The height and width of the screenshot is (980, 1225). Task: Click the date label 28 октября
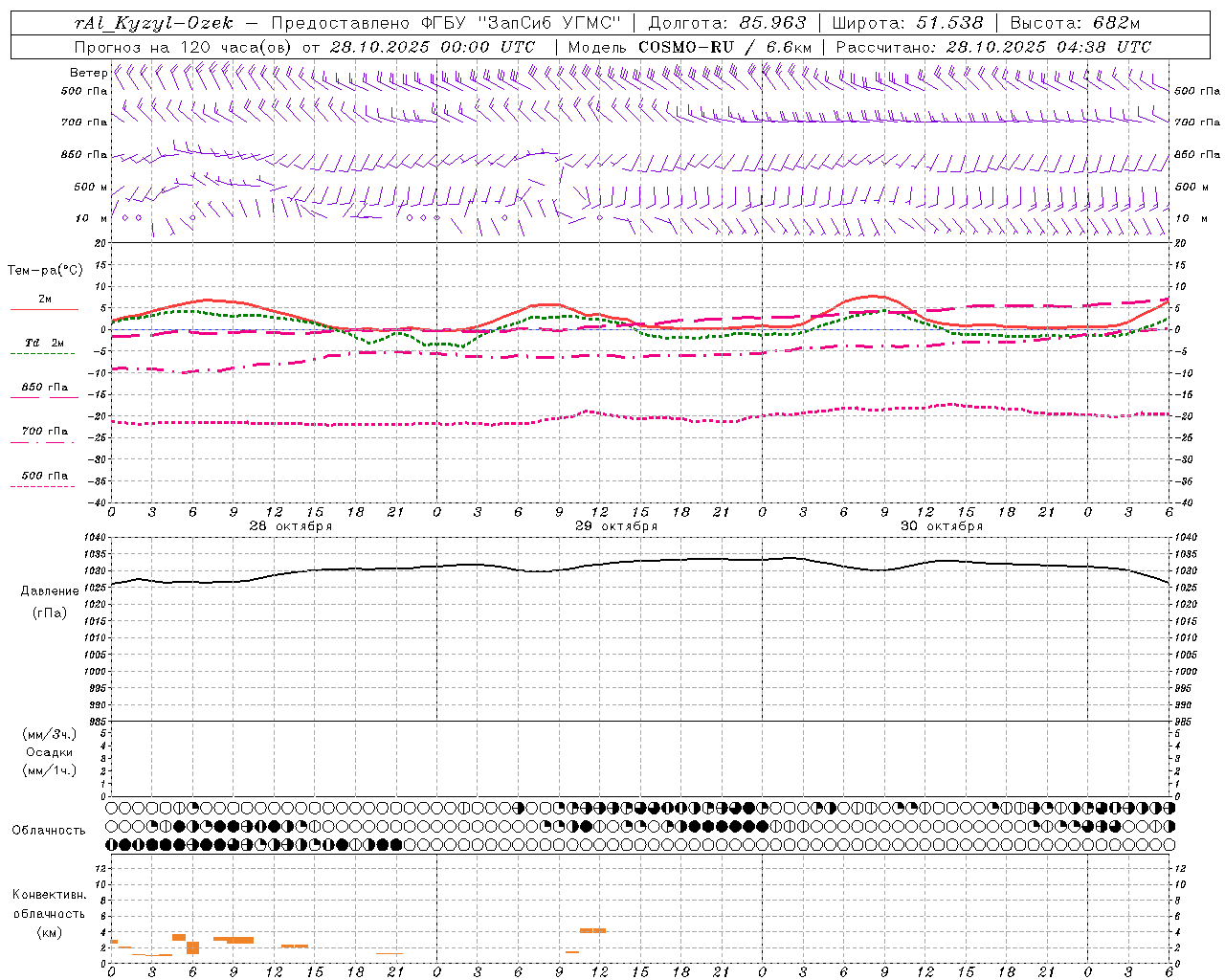pos(291,526)
